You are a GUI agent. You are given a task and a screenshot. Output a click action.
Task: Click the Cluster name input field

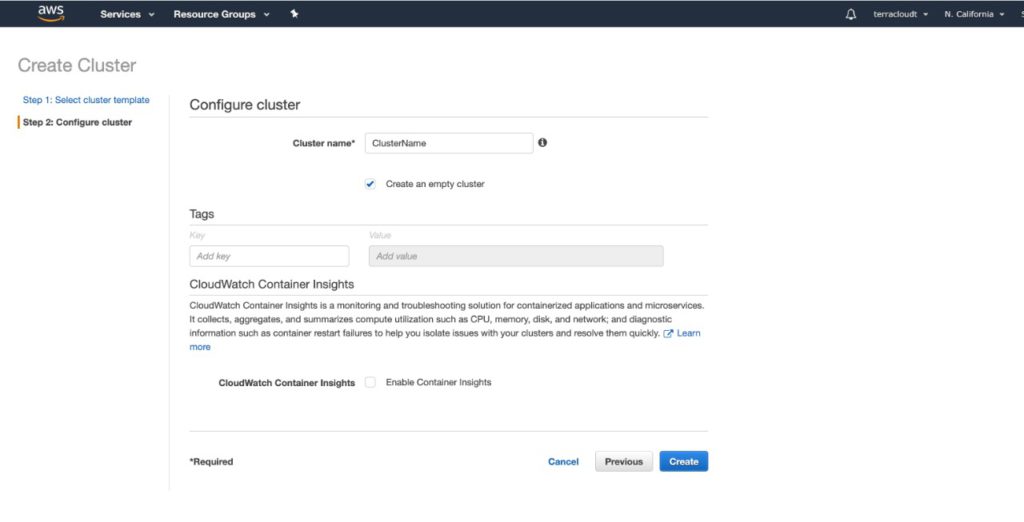(x=449, y=143)
